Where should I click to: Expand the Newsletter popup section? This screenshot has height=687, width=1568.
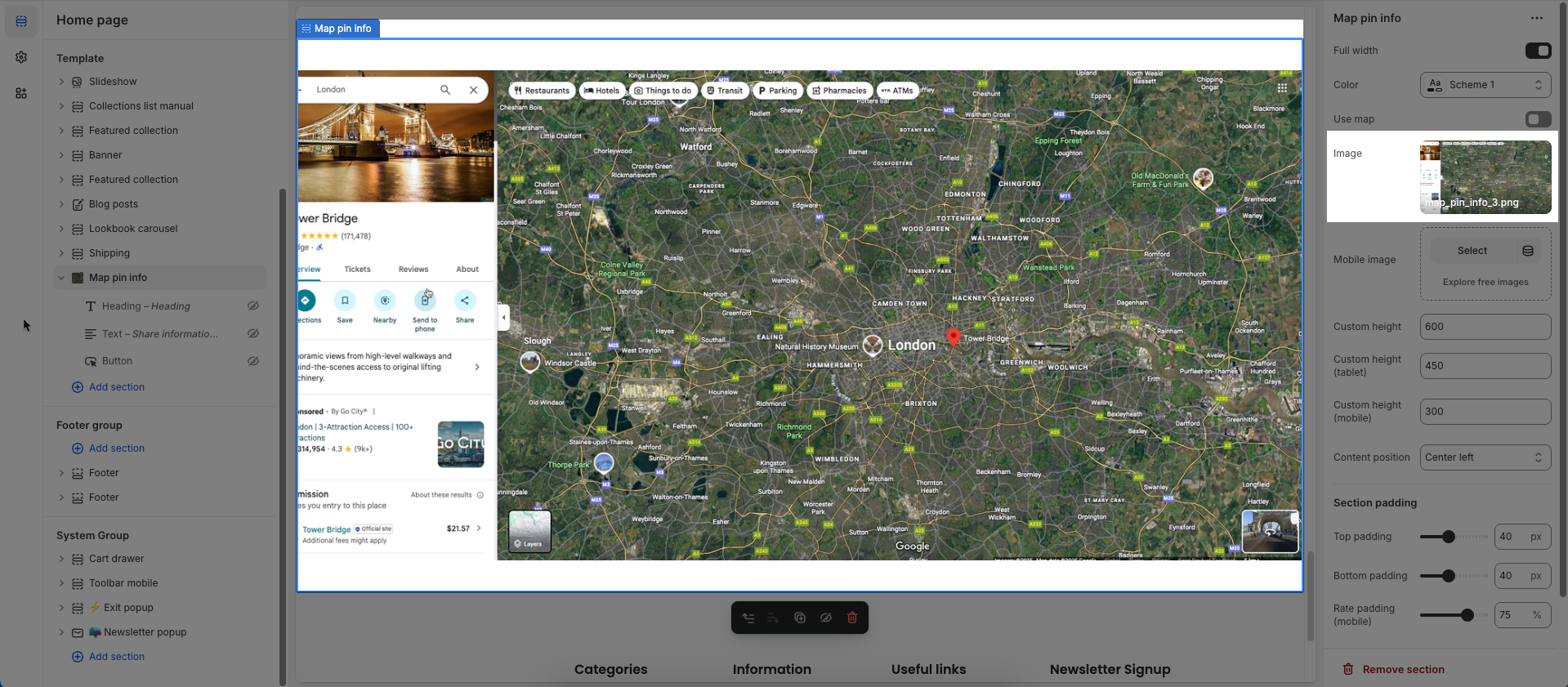(61, 632)
